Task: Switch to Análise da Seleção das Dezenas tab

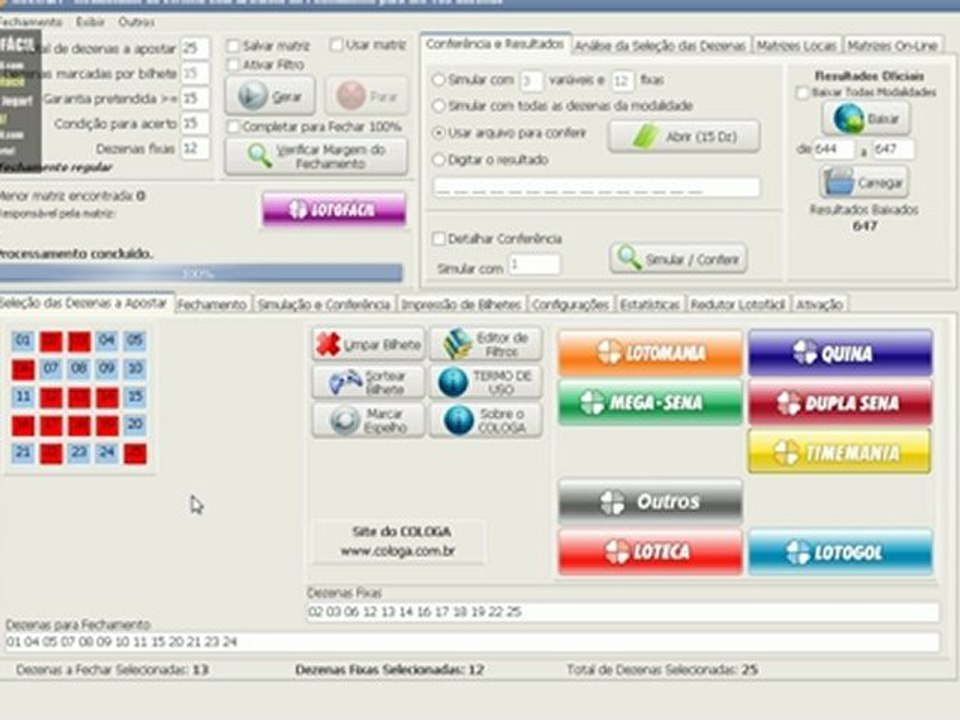Action: pyautogui.click(x=660, y=46)
